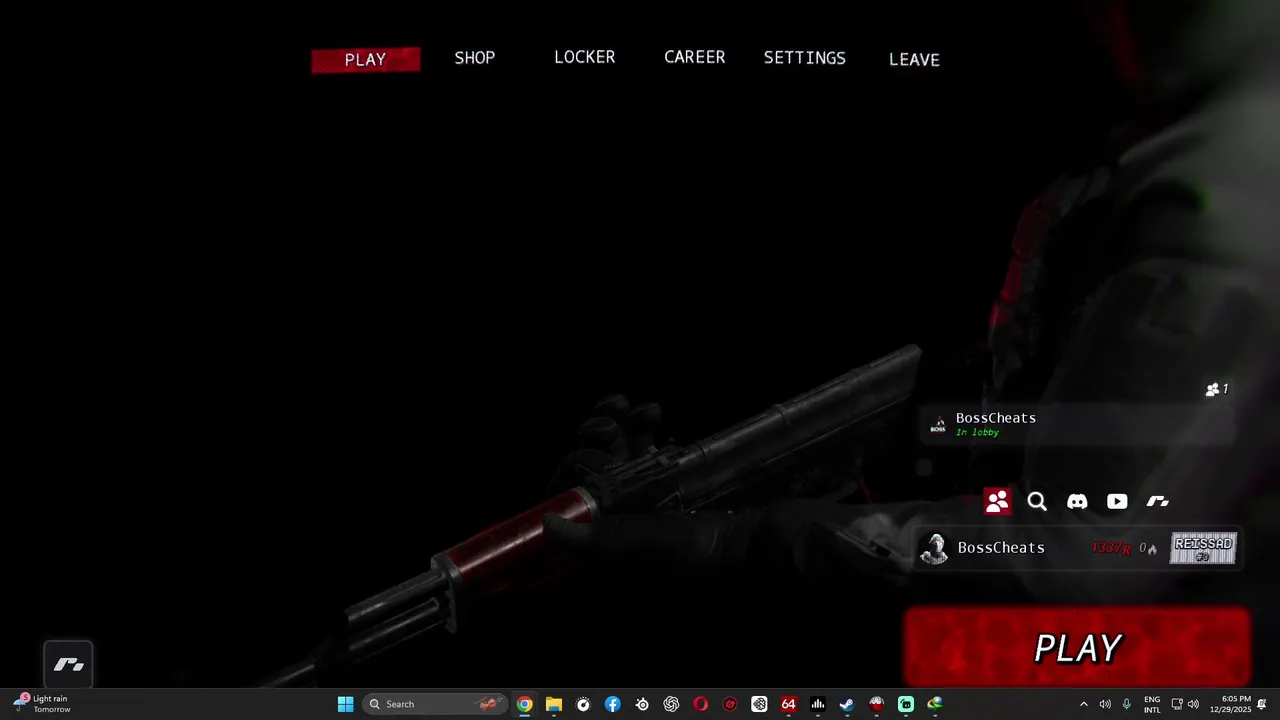Open Steam from the taskbar

pyautogui.click(x=847, y=704)
